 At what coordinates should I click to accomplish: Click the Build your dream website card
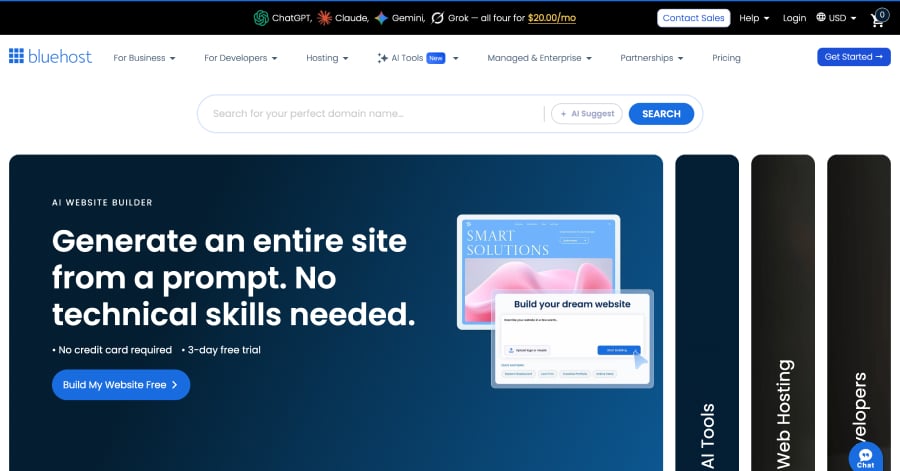tap(572, 338)
